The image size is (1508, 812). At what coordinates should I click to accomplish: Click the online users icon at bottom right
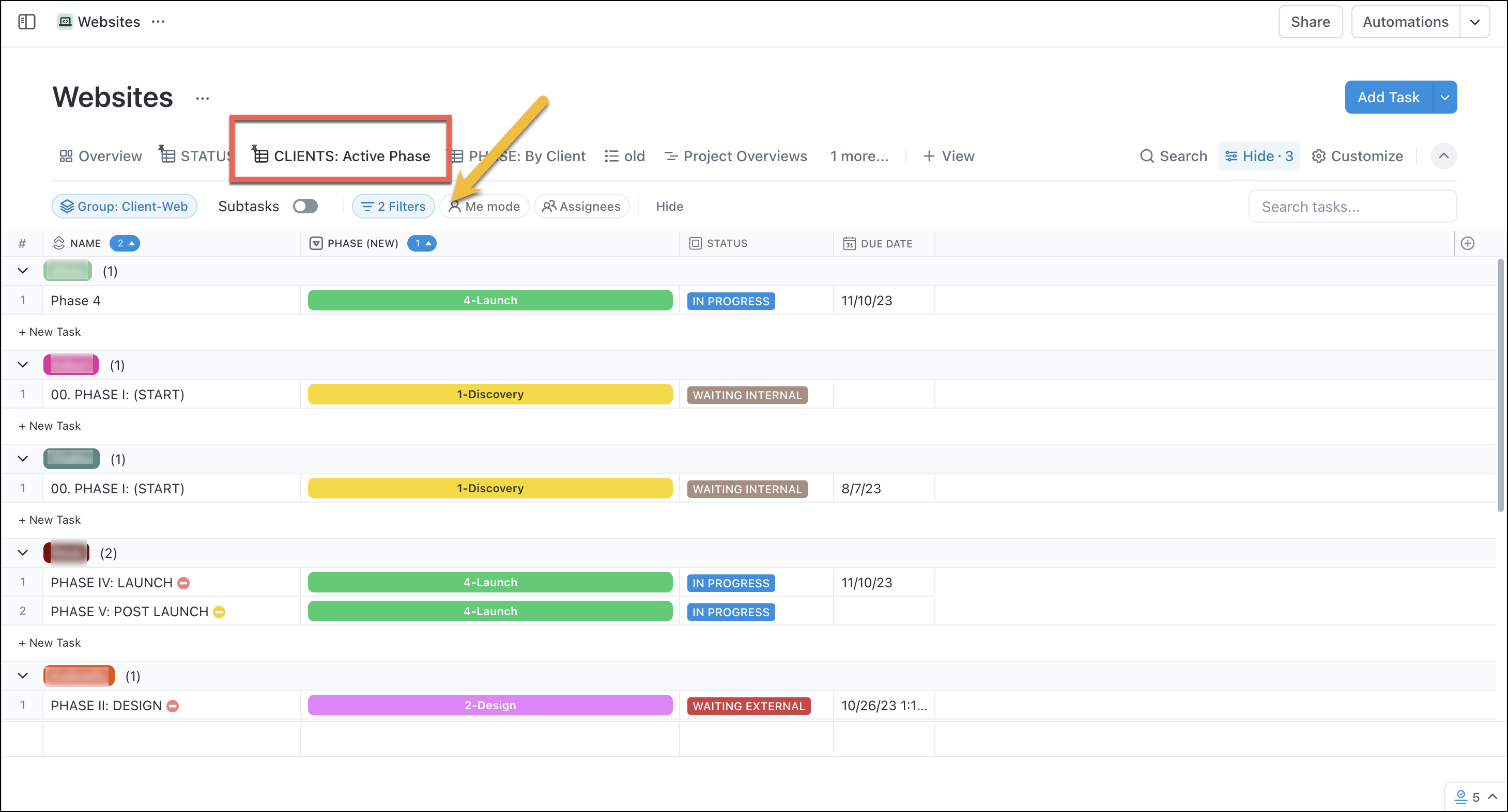click(x=1460, y=796)
